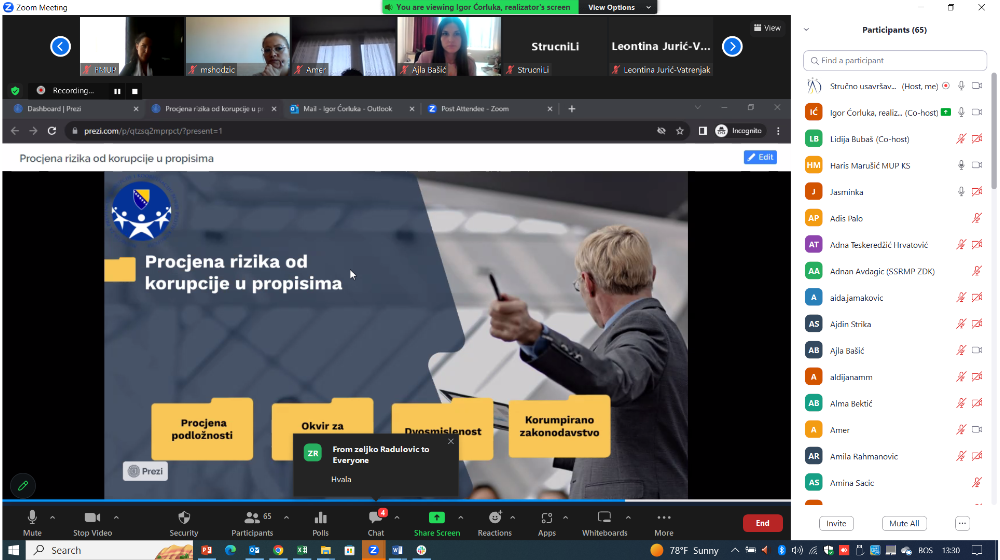The width and height of the screenshot is (1000, 560).
Task: Bookmark the page with star icon
Action: click(x=680, y=131)
